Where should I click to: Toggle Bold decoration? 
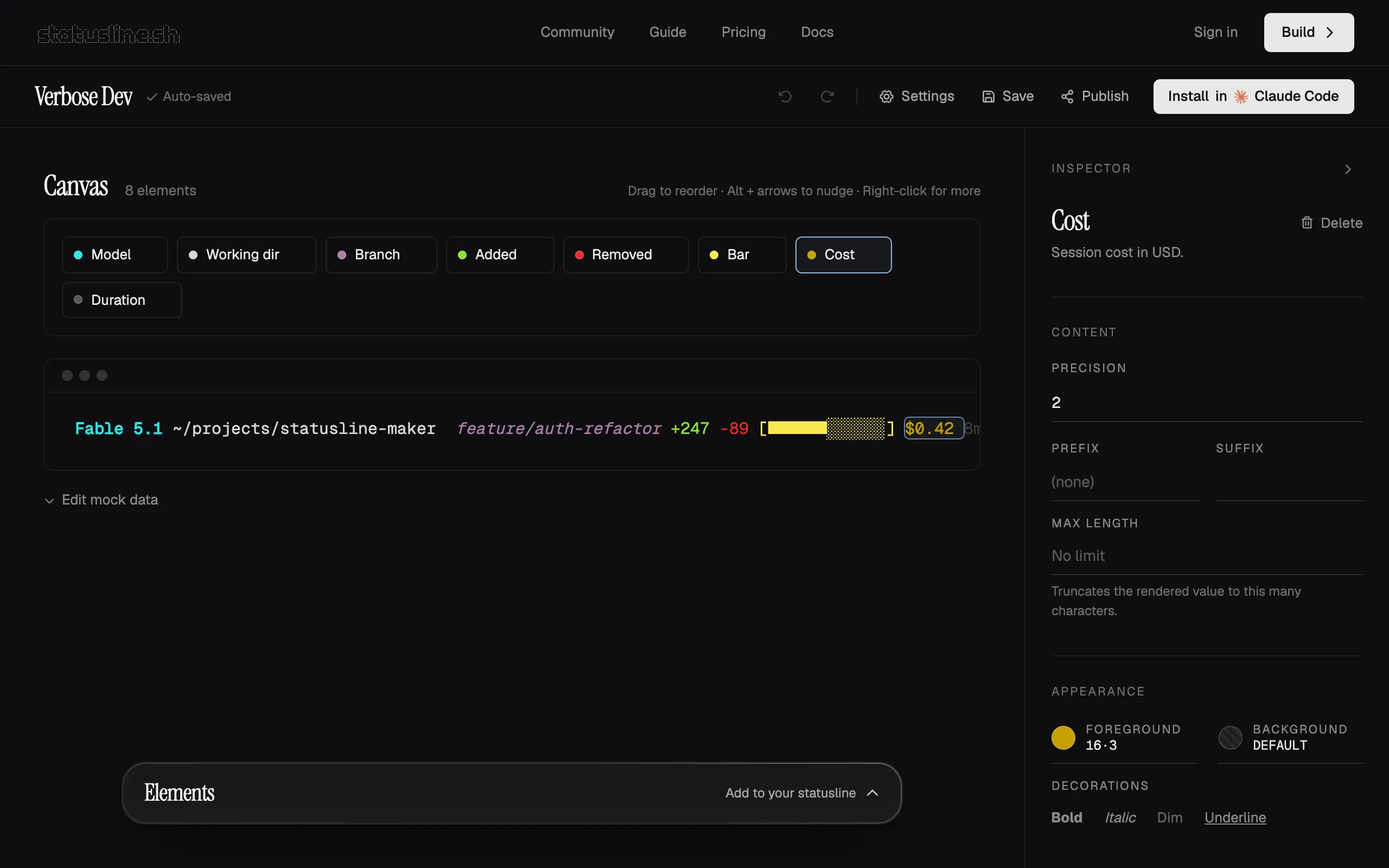[x=1066, y=818]
